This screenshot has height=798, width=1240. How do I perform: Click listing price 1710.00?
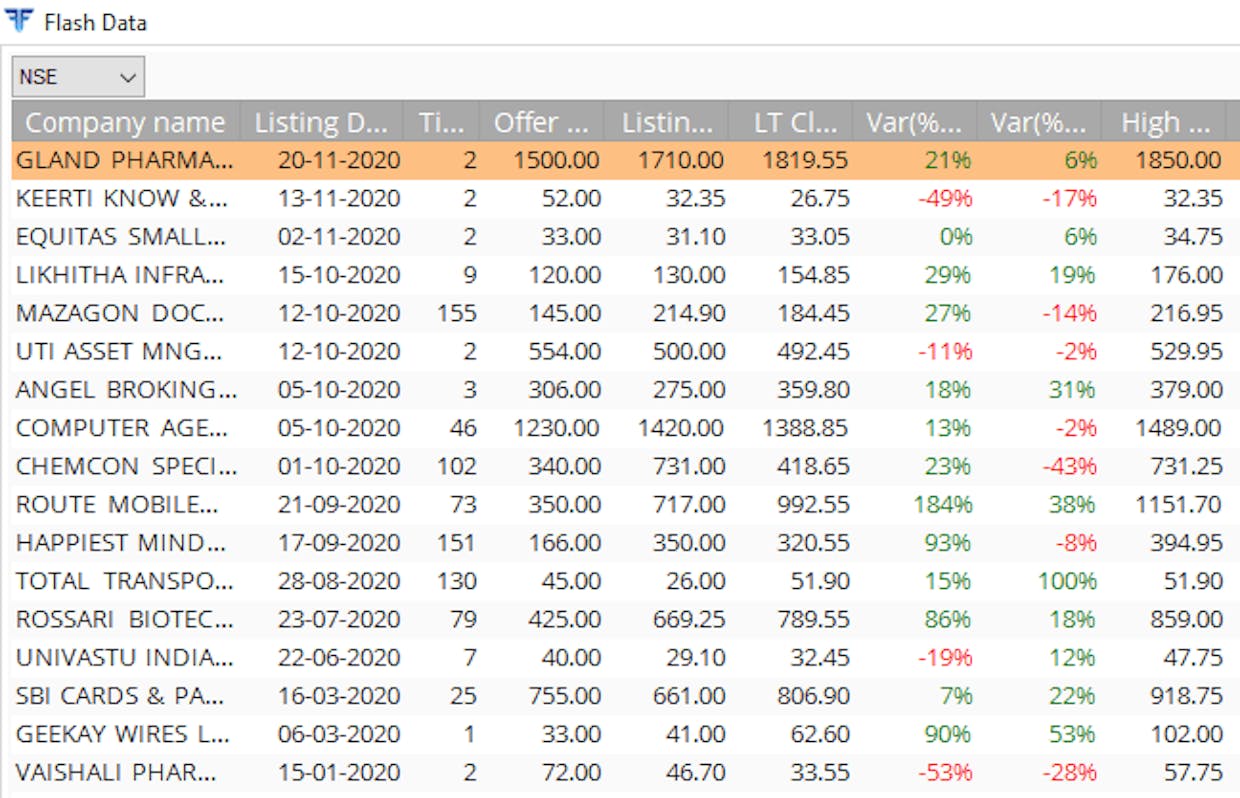pyautogui.click(x=682, y=160)
